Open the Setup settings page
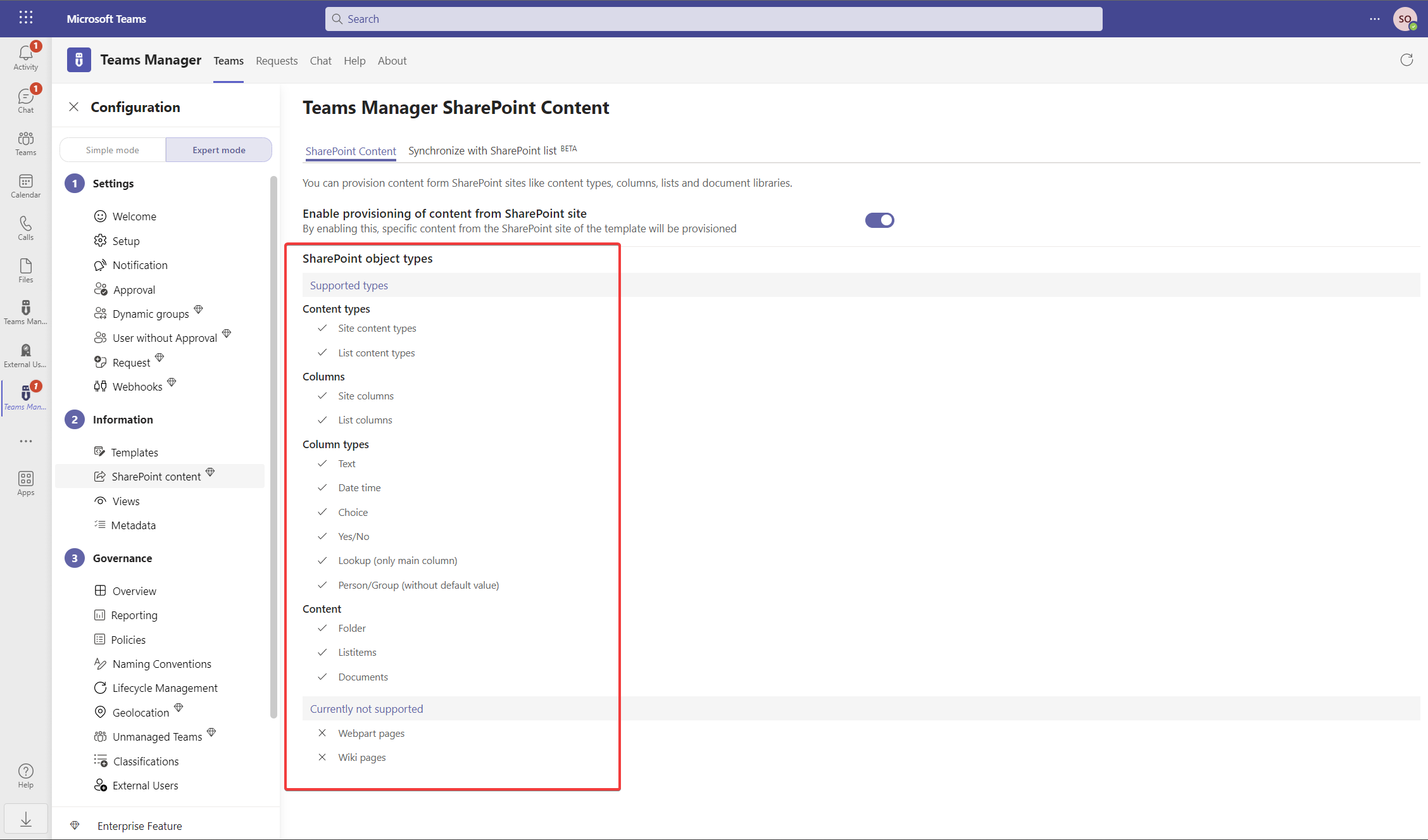Screen dimensions: 1428x840 [117, 241]
